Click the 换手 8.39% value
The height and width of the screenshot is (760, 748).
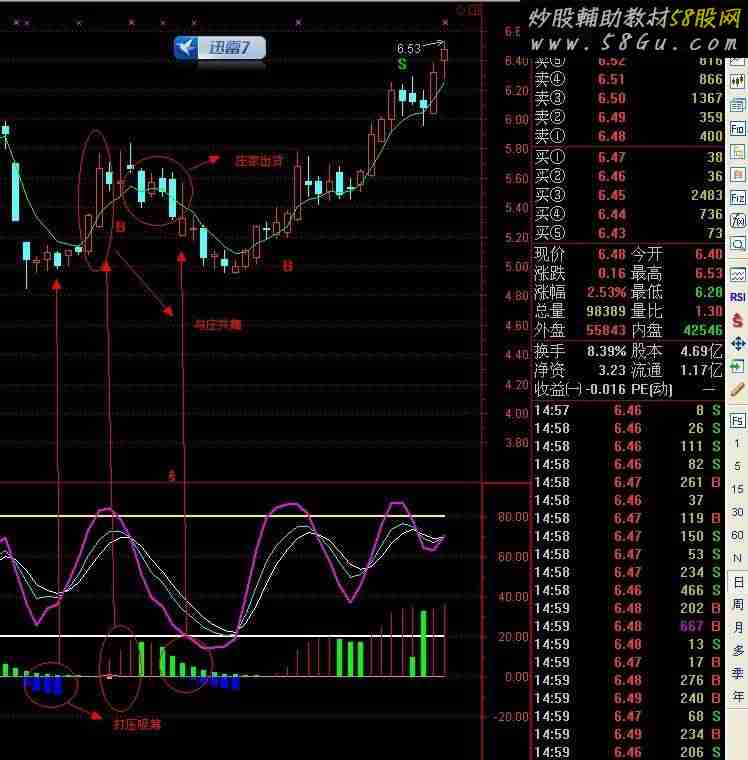tap(606, 351)
